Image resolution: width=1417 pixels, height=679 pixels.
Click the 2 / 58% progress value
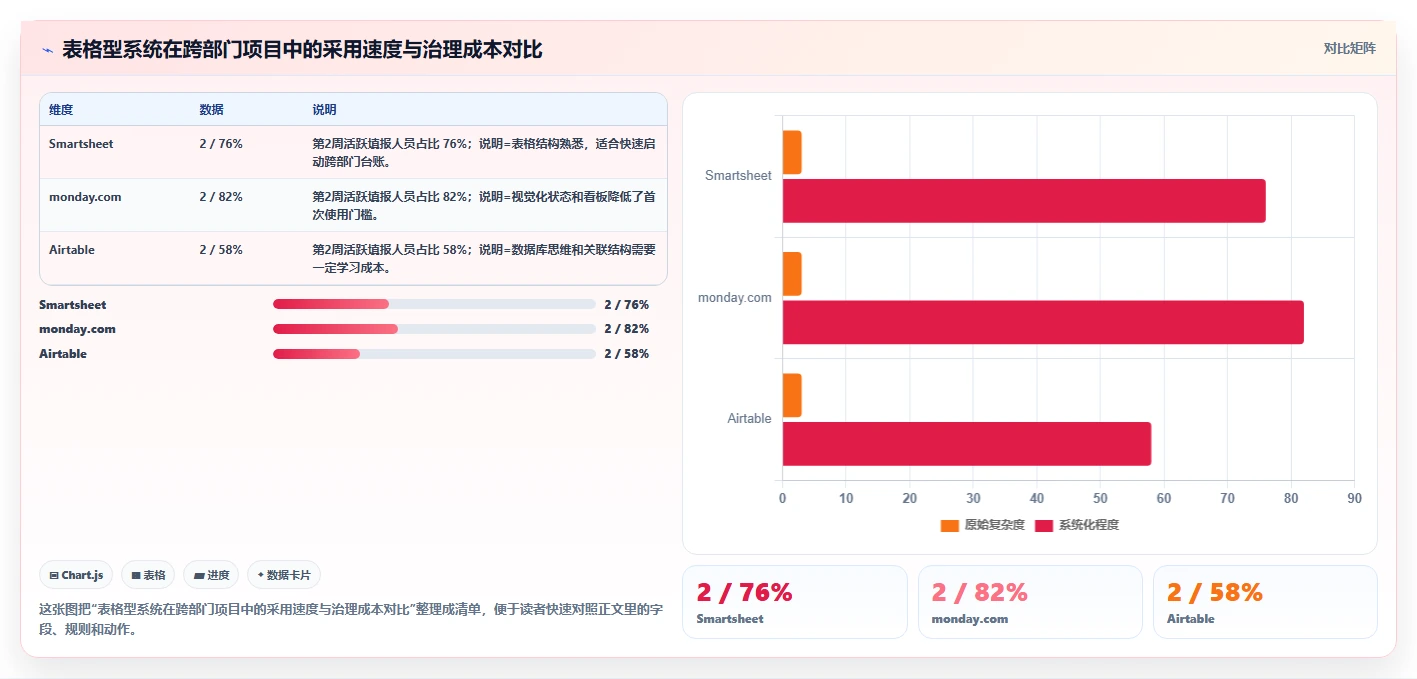coord(627,354)
